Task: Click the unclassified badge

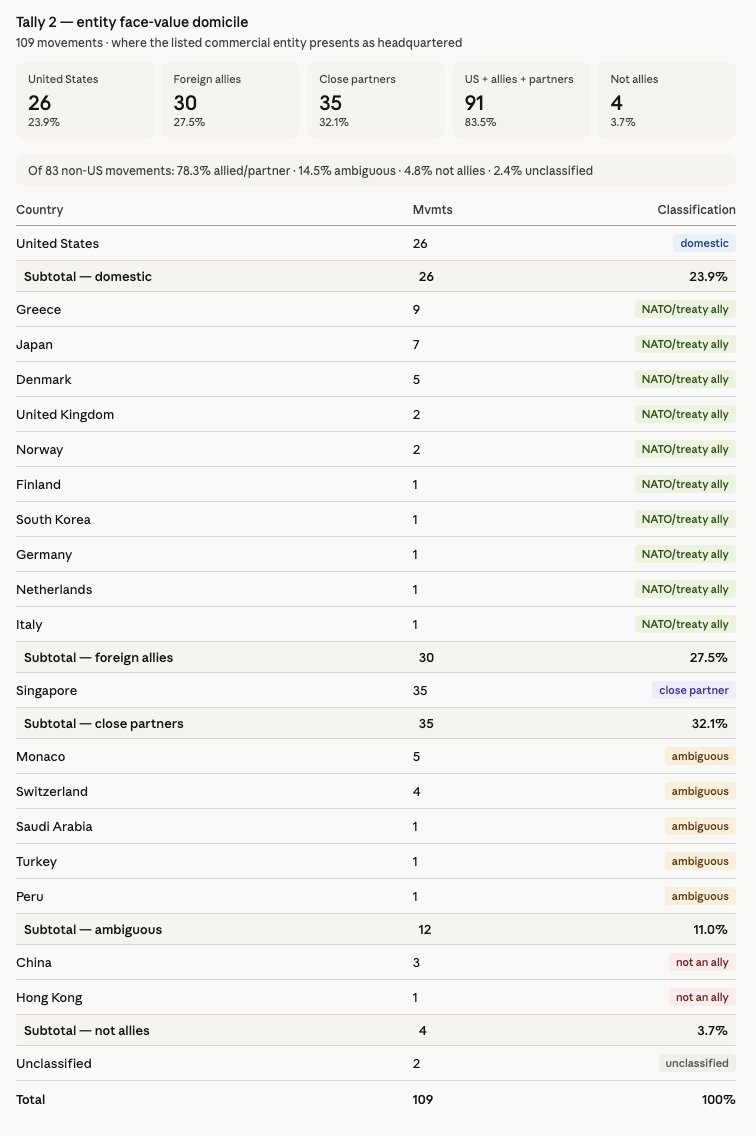Action: click(x=697, y=1064)
